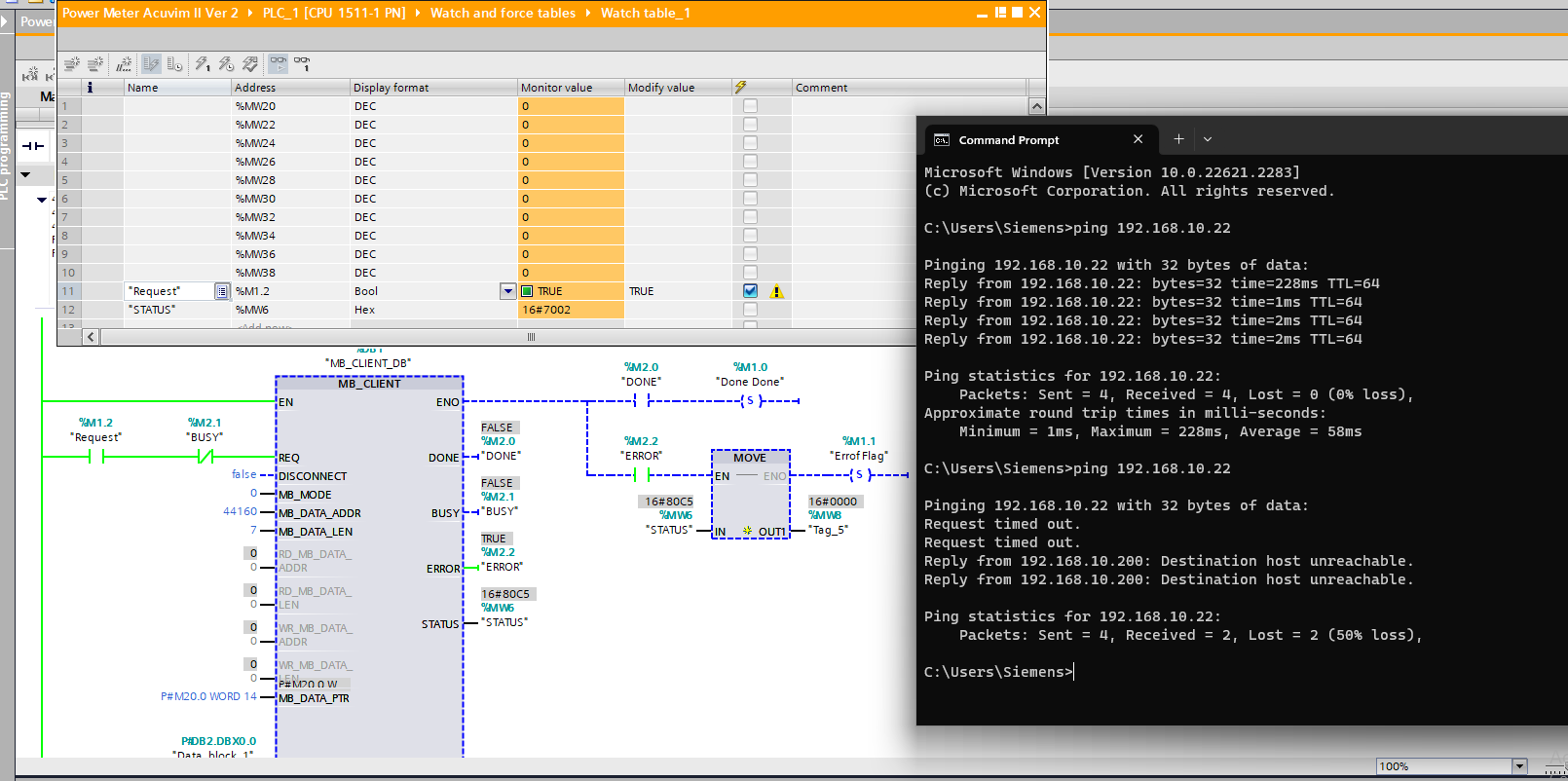Image resolution: width=1568 pixels, height=781 pixels.
Task: Select the Command Prompt tab
Action: pos(1009,140)
